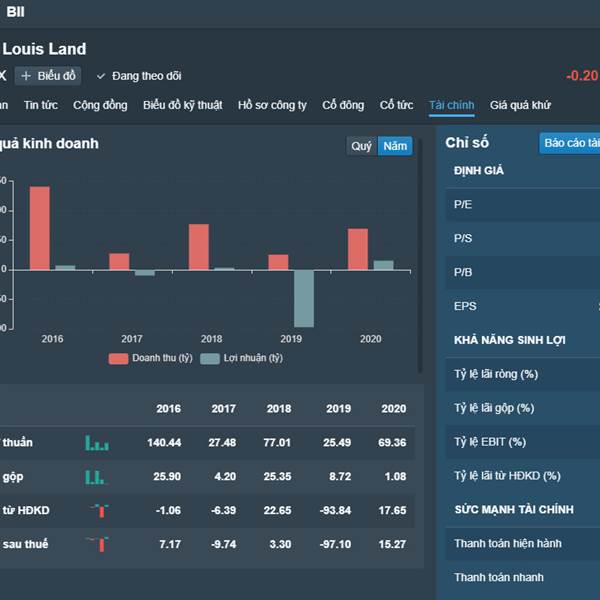Click the 140.44 revenue value
The height and width of the screenshot is (600, 600).
(164, 443)
